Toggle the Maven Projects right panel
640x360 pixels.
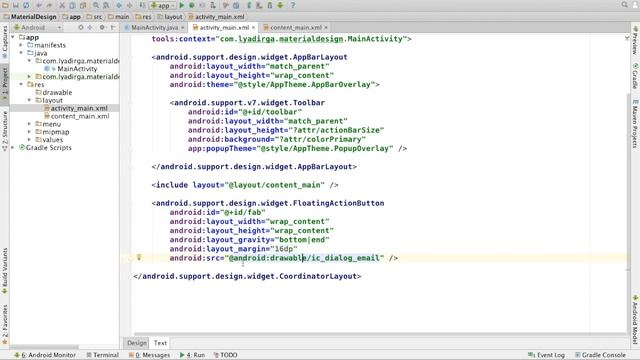pyautogui.click(x=635, y=124)
